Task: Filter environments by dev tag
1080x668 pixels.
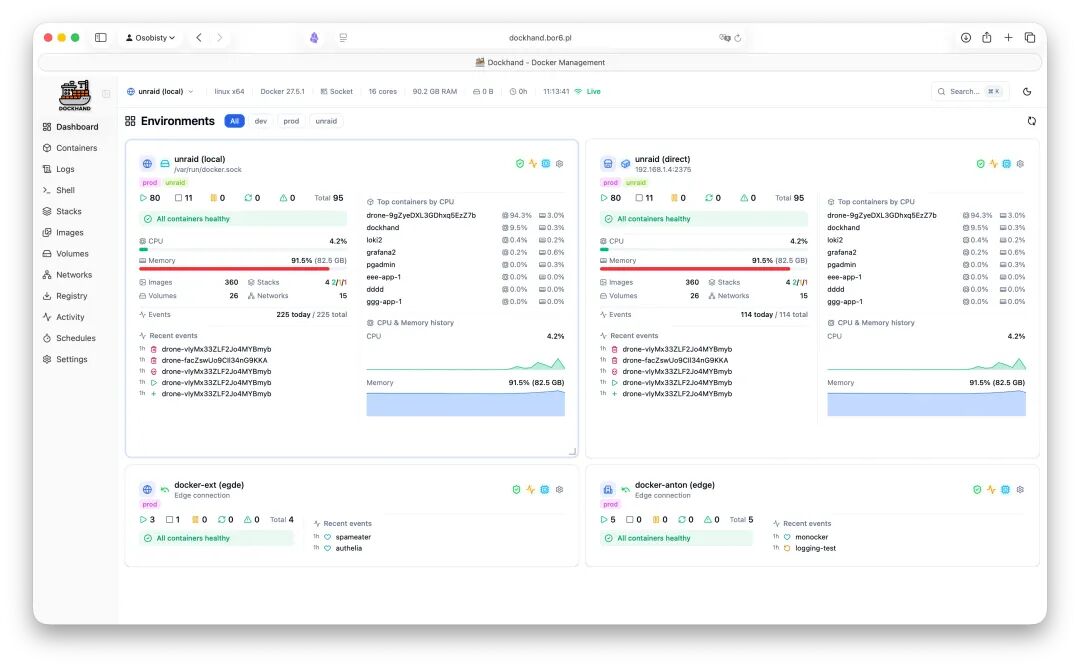Action: pos(260,121)
